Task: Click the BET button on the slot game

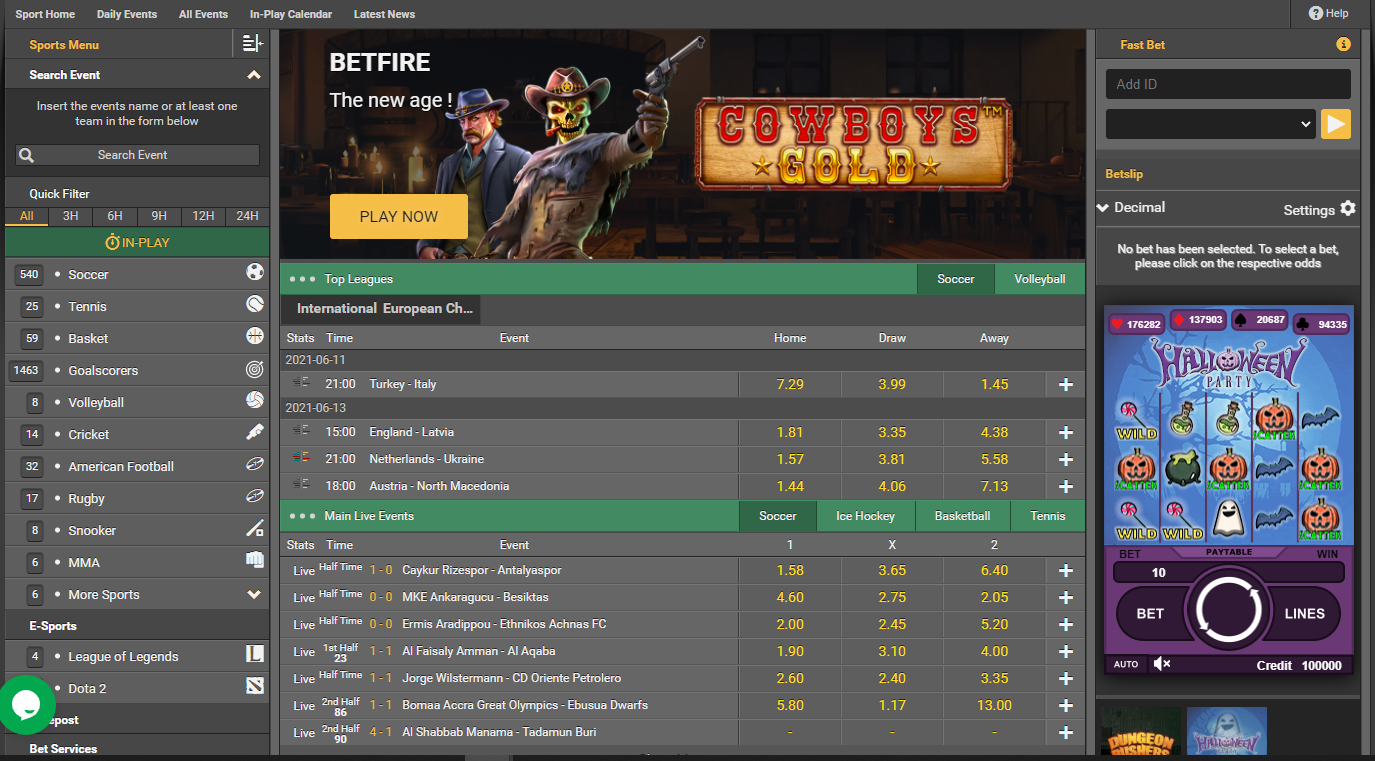Action: 1150,613
